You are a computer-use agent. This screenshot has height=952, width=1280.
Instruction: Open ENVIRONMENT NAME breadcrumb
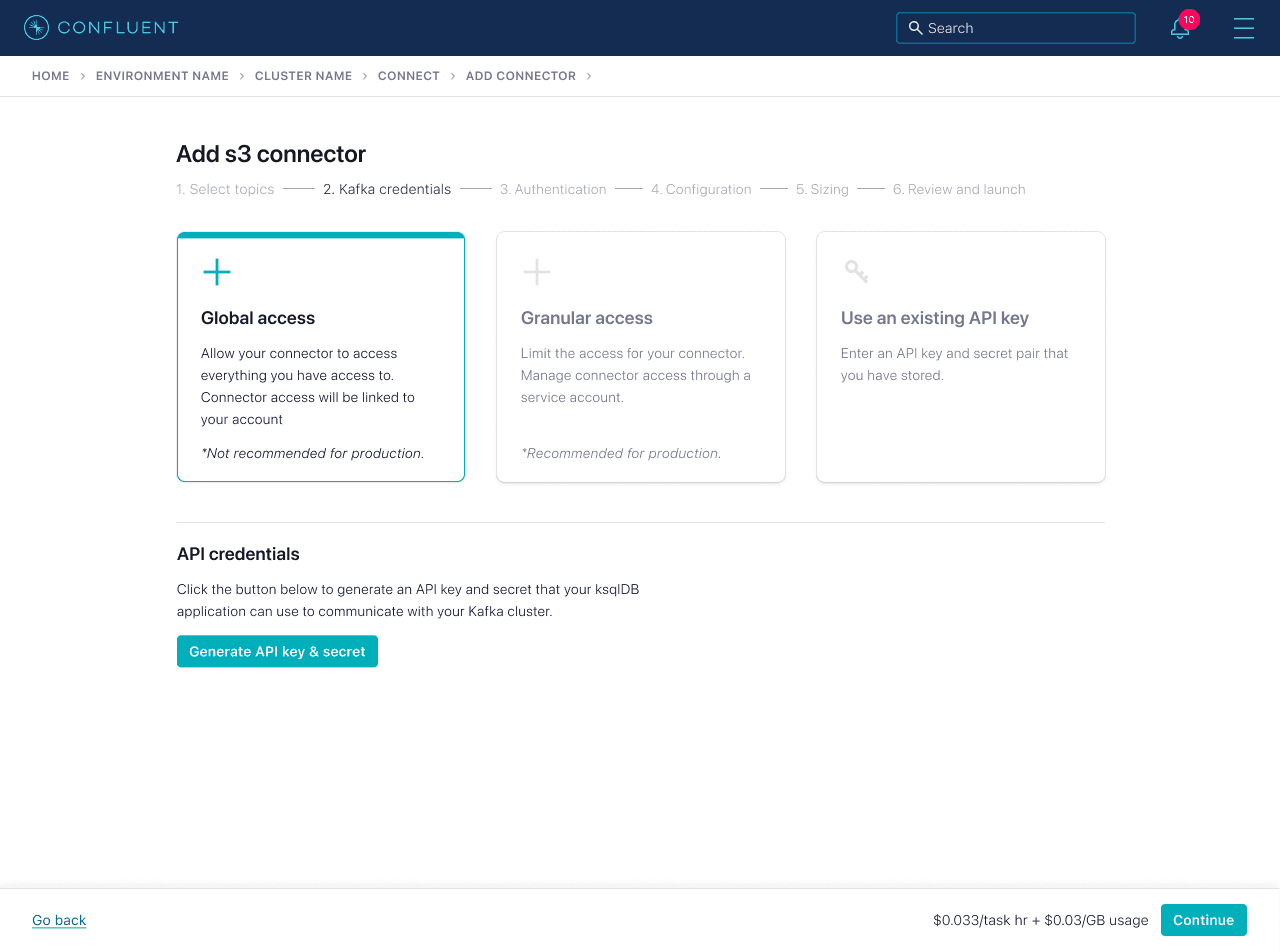coord(162,76)
